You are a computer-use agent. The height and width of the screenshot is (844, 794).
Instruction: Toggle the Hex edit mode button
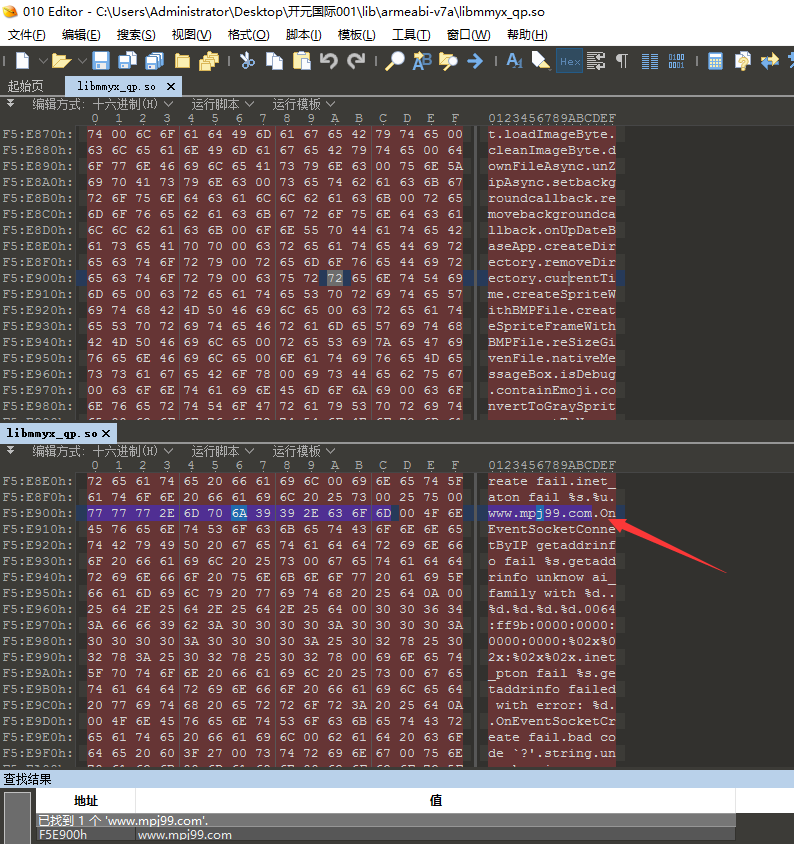tap(569, 61)
